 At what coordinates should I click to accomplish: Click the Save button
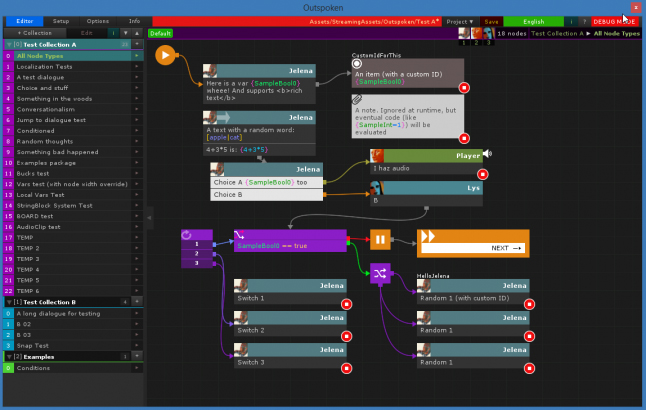click(x=491, y=21)
